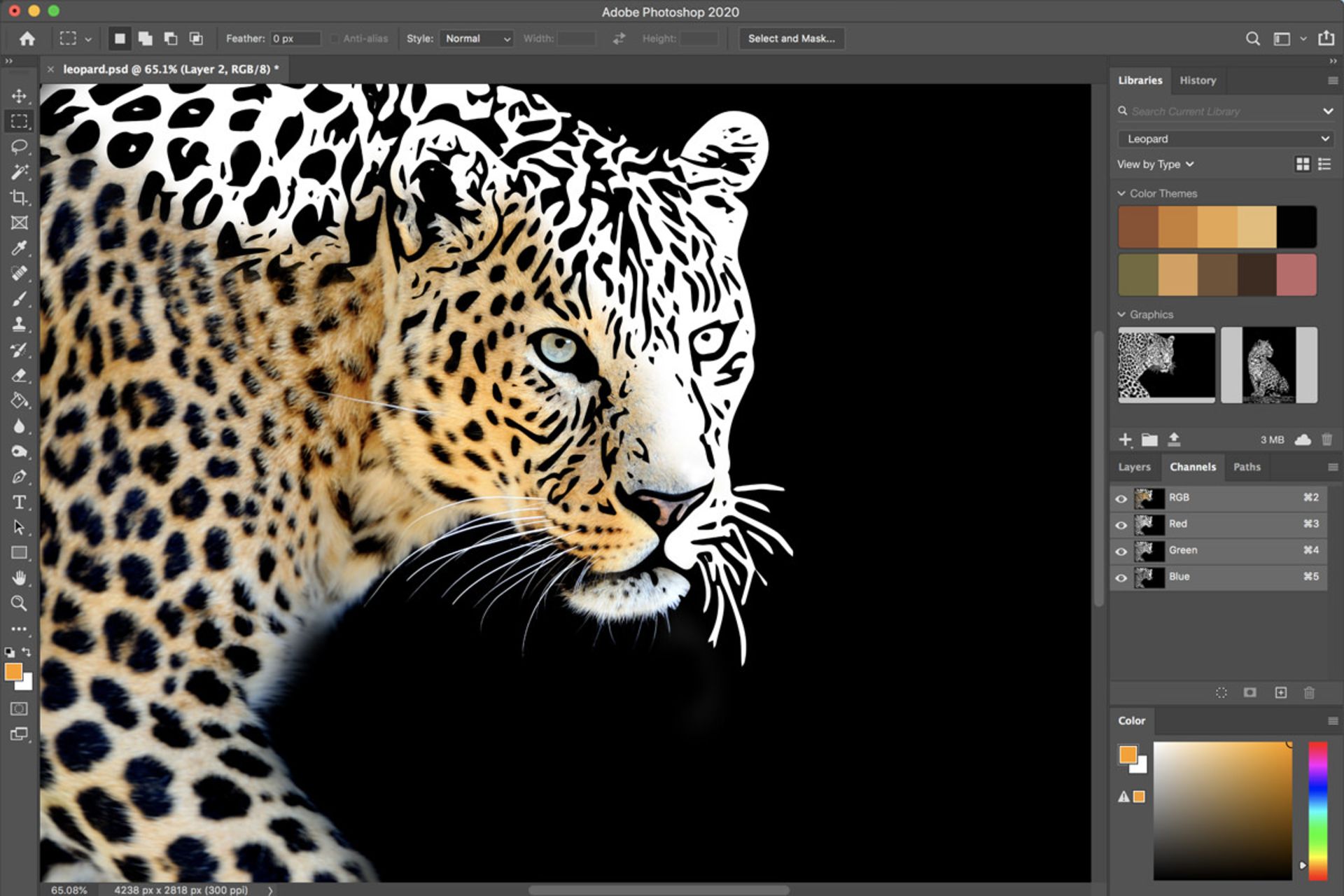
Task: Select the Horizontal Type tool
Action: point(19,502)
